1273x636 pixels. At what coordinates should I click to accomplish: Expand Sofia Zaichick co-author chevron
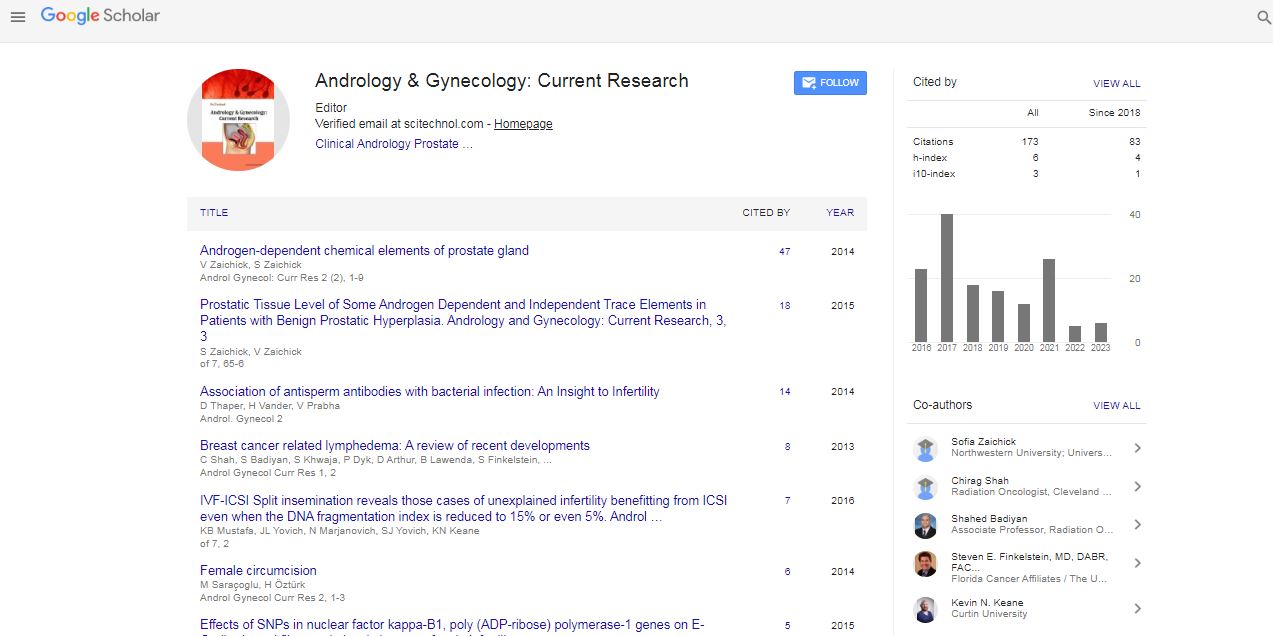point(1137,449)
